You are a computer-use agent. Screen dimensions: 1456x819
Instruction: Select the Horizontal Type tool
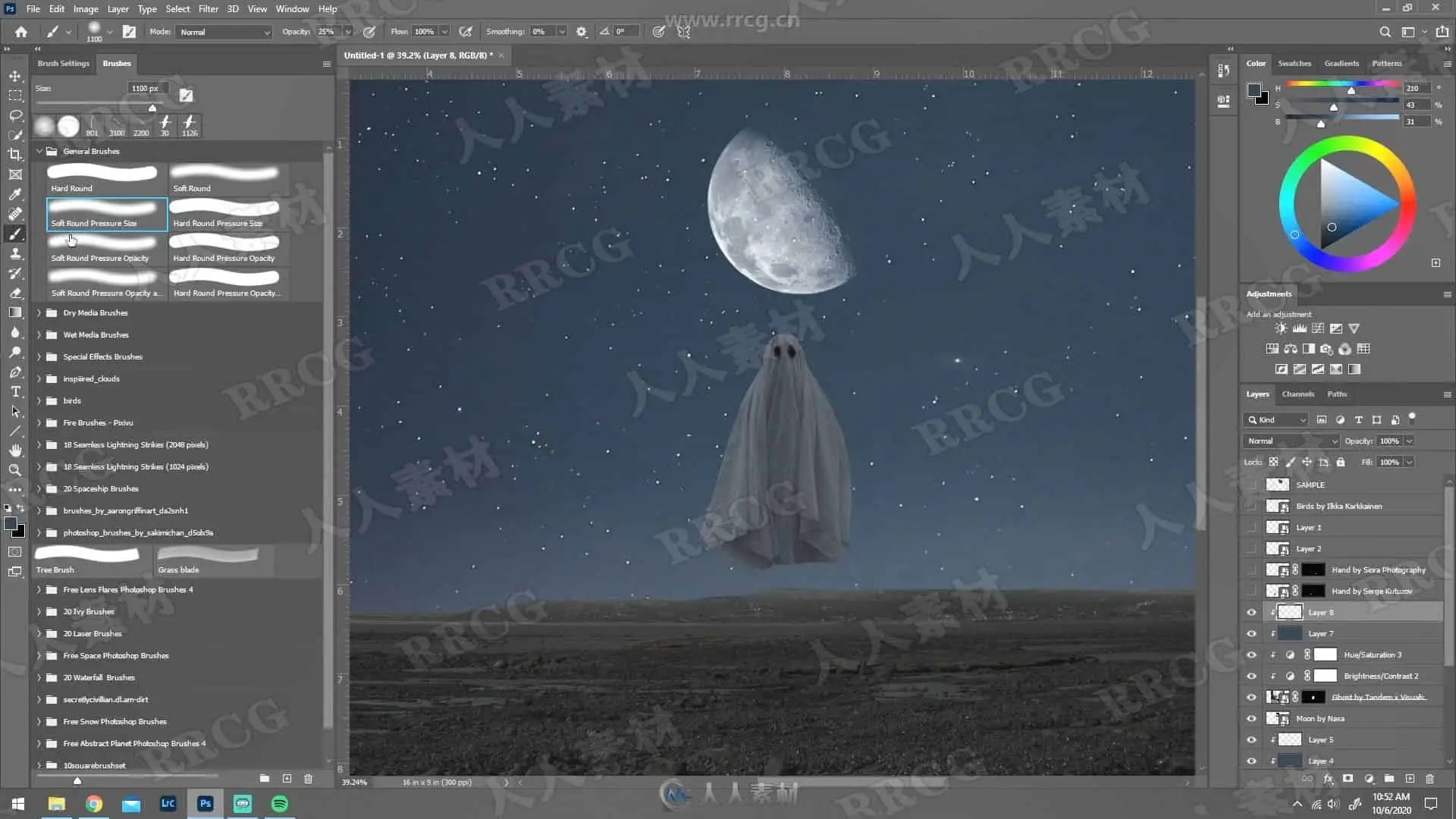(15, 391)
